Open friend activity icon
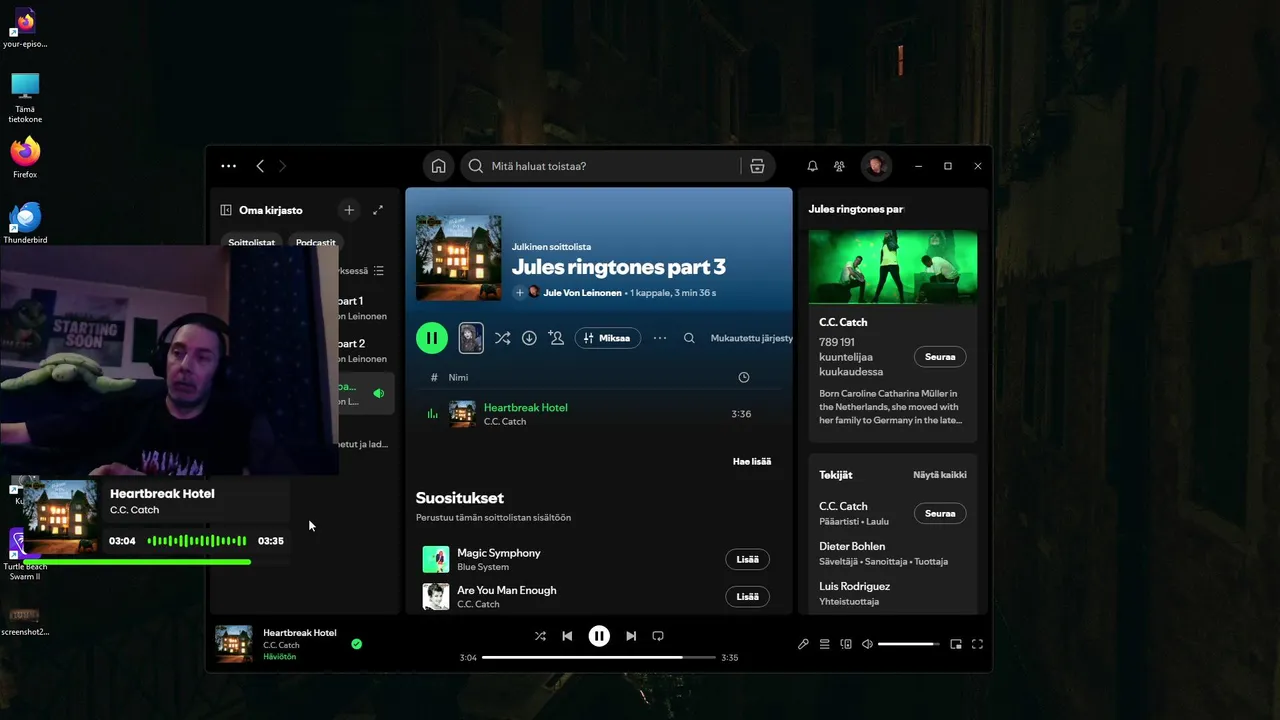Viewport: 1280px width, 720px height. tap(840, 166)
